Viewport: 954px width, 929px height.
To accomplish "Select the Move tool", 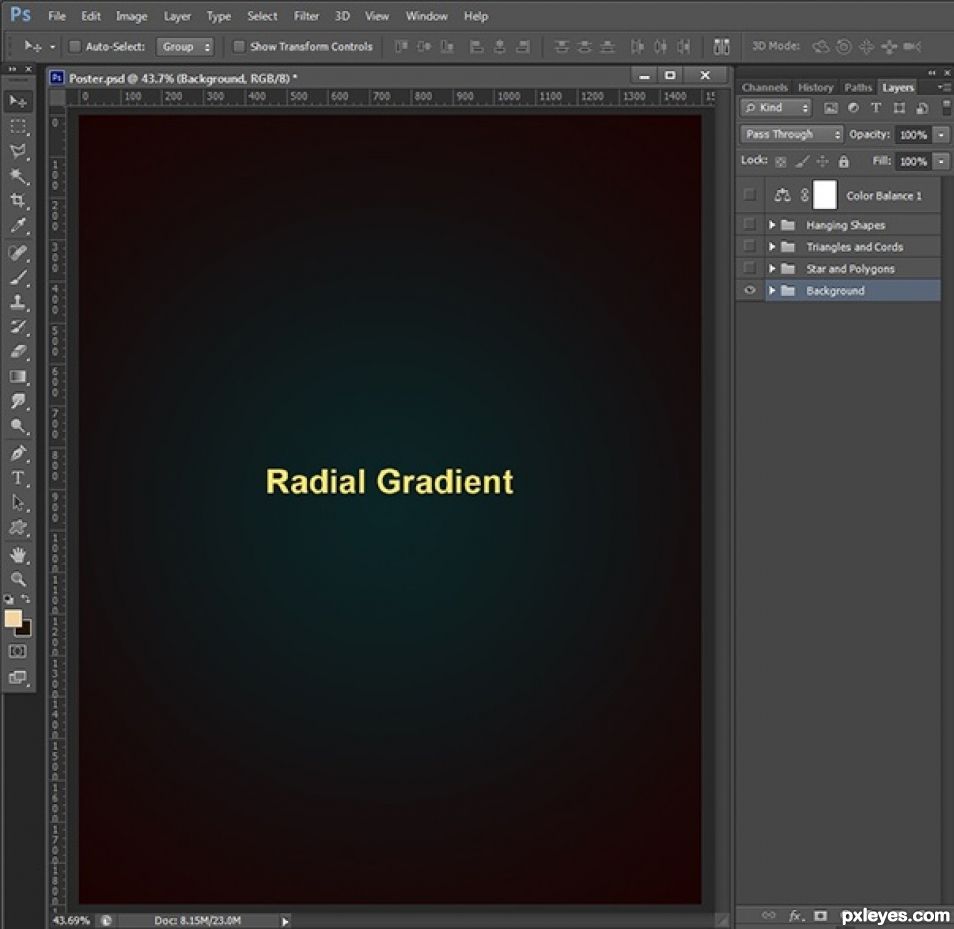I will click(x=18, y=101).
